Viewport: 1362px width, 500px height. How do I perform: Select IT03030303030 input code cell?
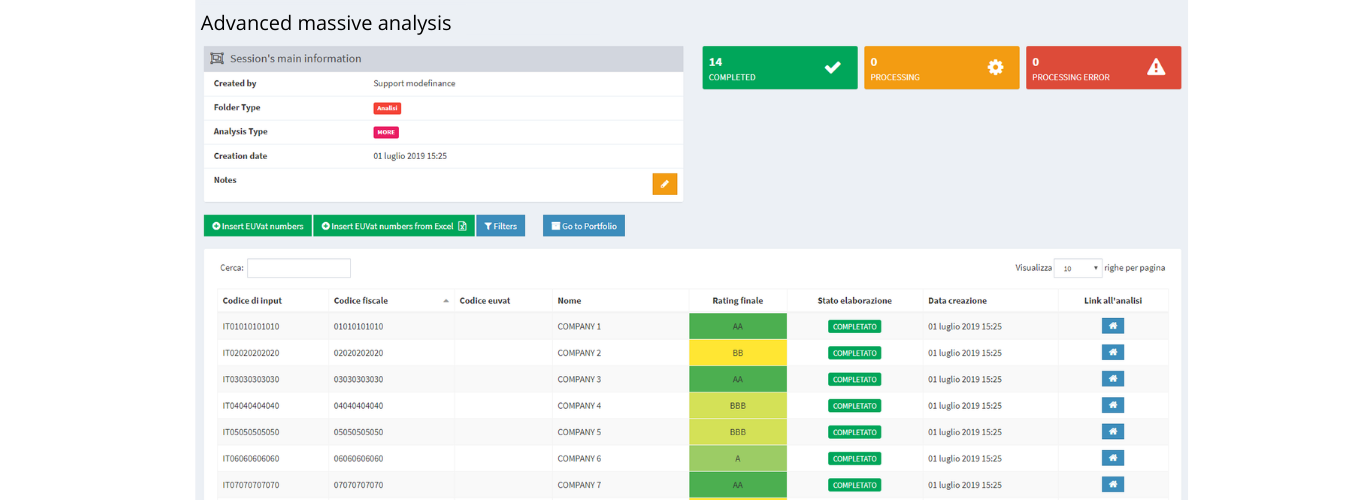(x=273, y=379)
